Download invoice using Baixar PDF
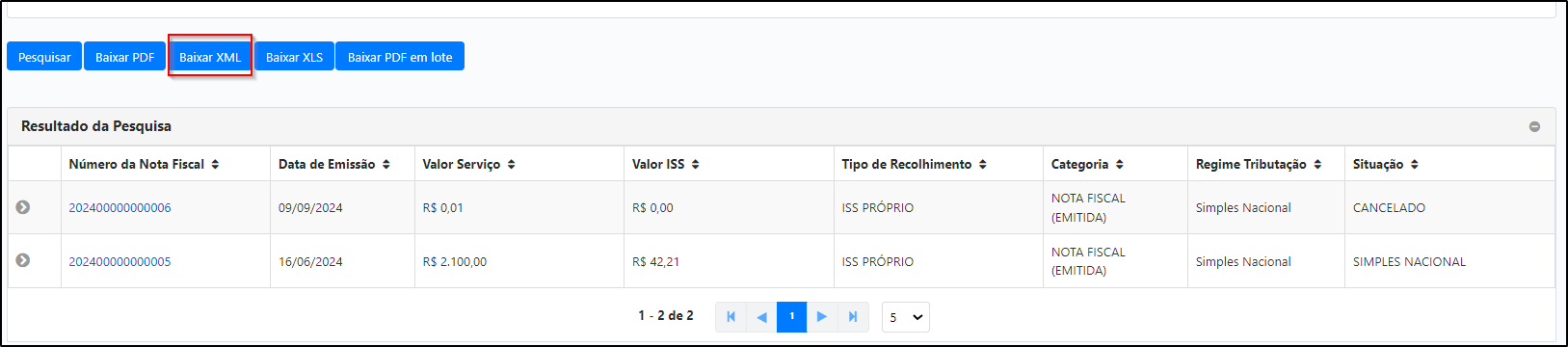 (x=124, y=57)
